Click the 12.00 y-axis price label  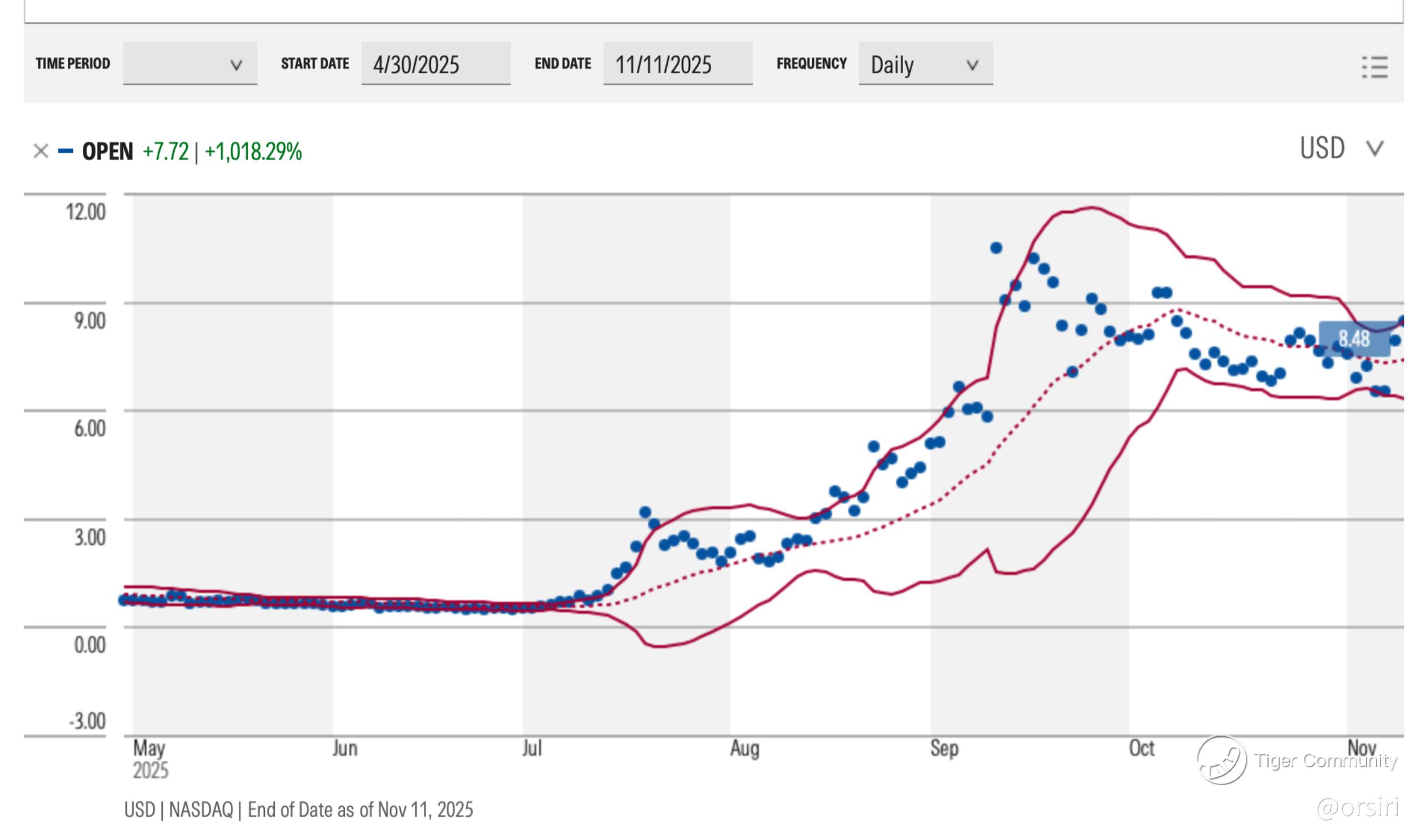(86, 212)
